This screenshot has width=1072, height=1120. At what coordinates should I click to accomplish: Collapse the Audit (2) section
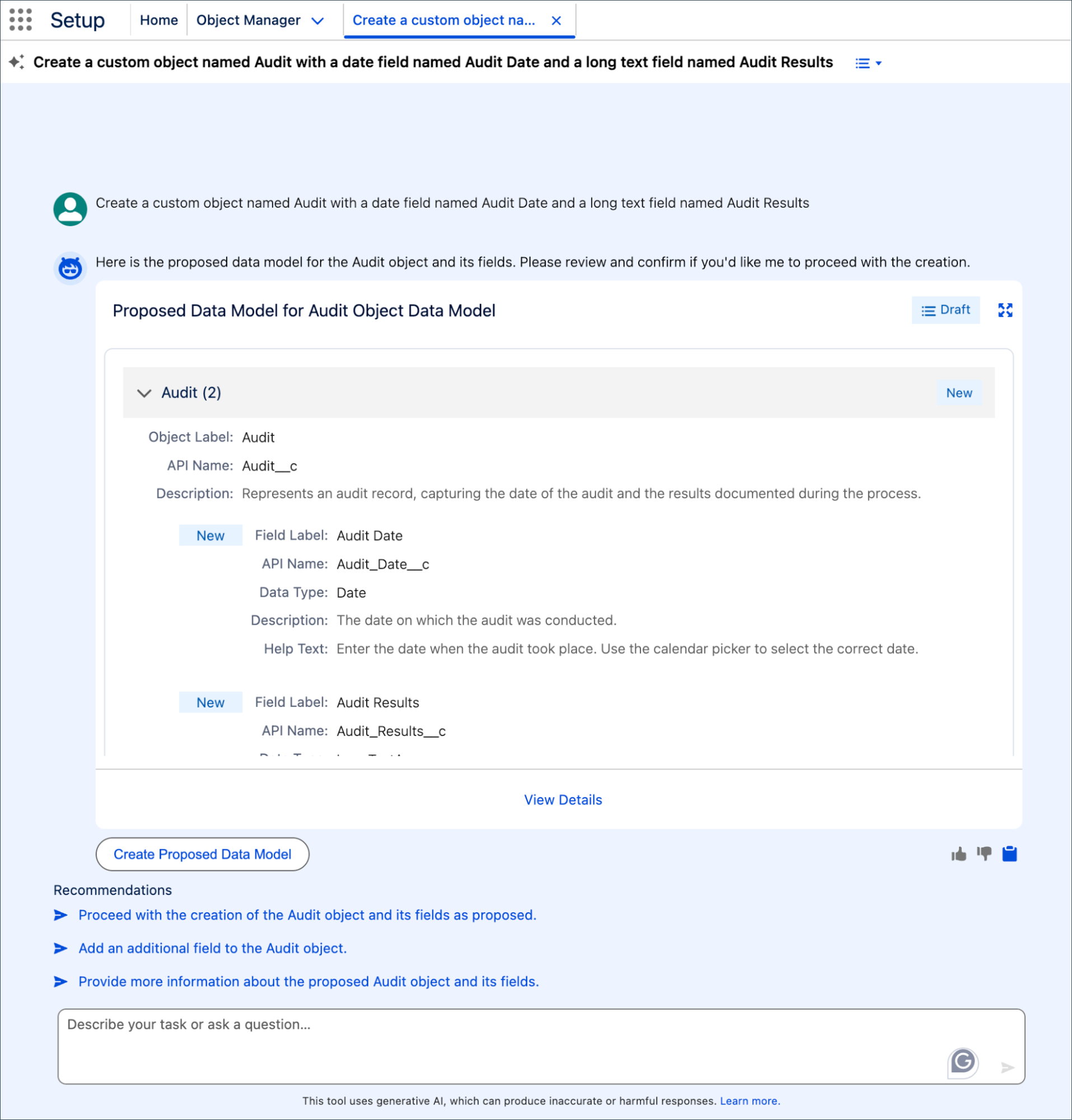[x=144, y=393]
